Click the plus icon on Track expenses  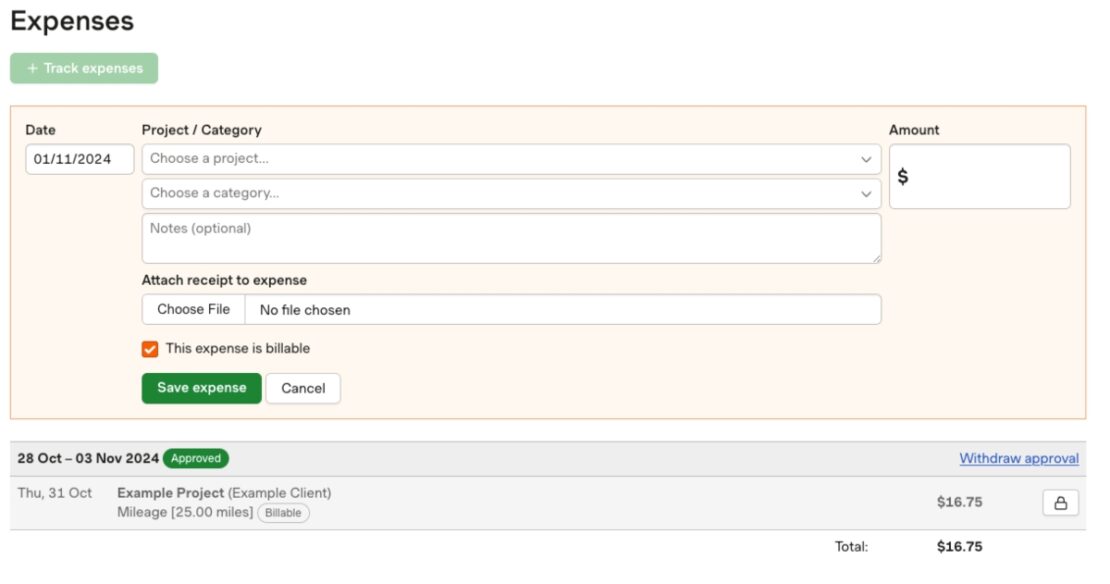[32, 68]
